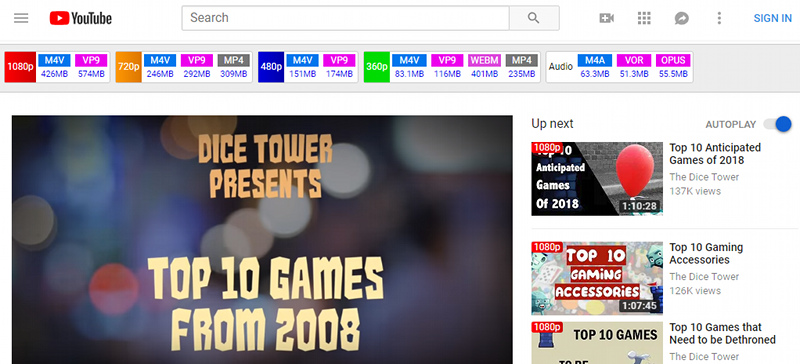Download audio M4A 63.3MB
800x364 pixels.
pos(595,67)
